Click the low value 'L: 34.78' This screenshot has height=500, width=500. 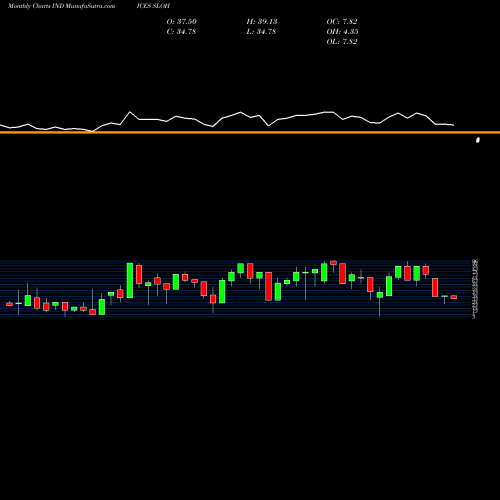pyautogui.click(x=261, y=31)
